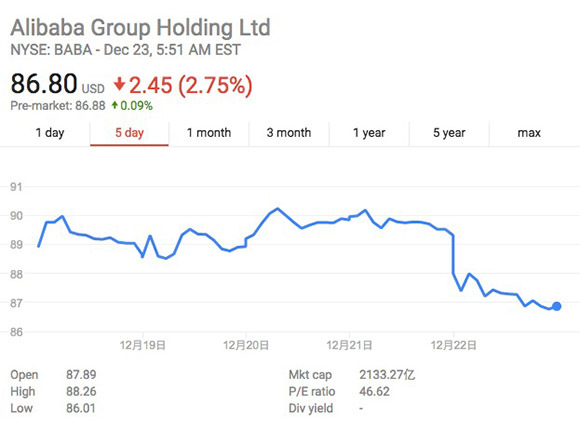Click the red down arrow price icon
580x432 pixels.
click(x=119, y=84)
